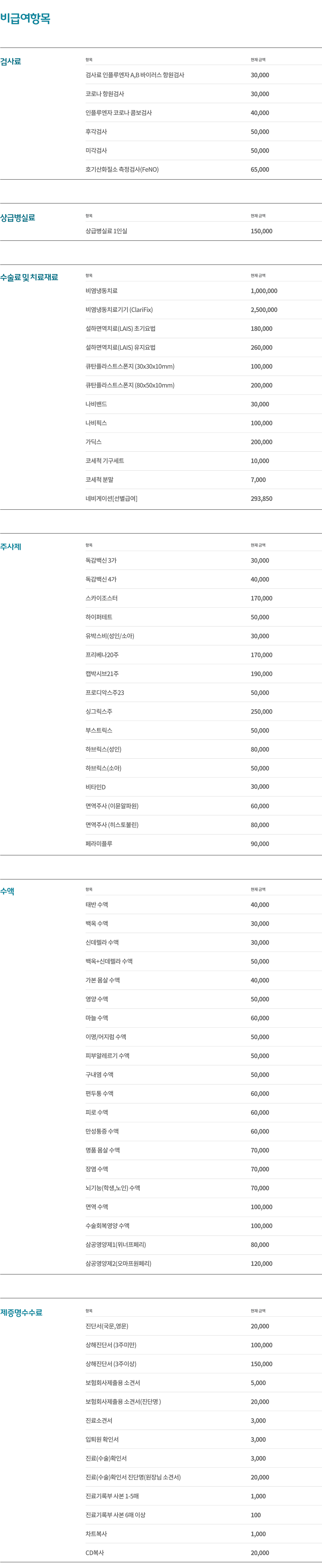Viewport: 322px width, 1568px height.
Task: Click the '미각검사' item
Action: pos(96,150)
